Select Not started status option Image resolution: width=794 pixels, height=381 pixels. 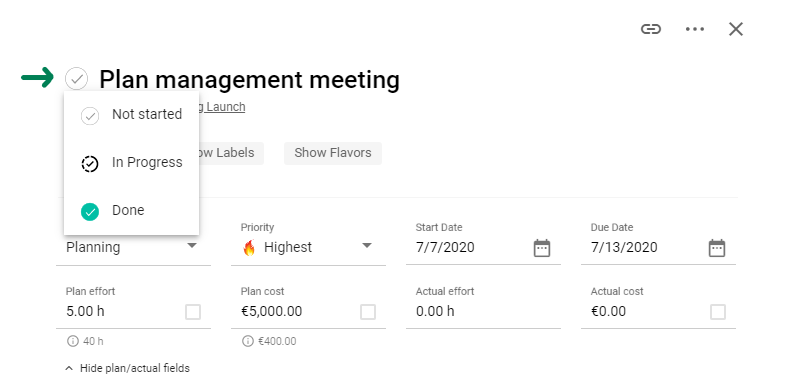(132, 115)
